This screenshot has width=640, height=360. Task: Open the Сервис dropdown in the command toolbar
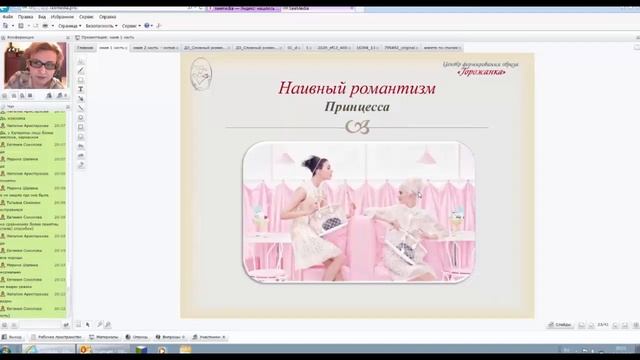pos(131,26)
